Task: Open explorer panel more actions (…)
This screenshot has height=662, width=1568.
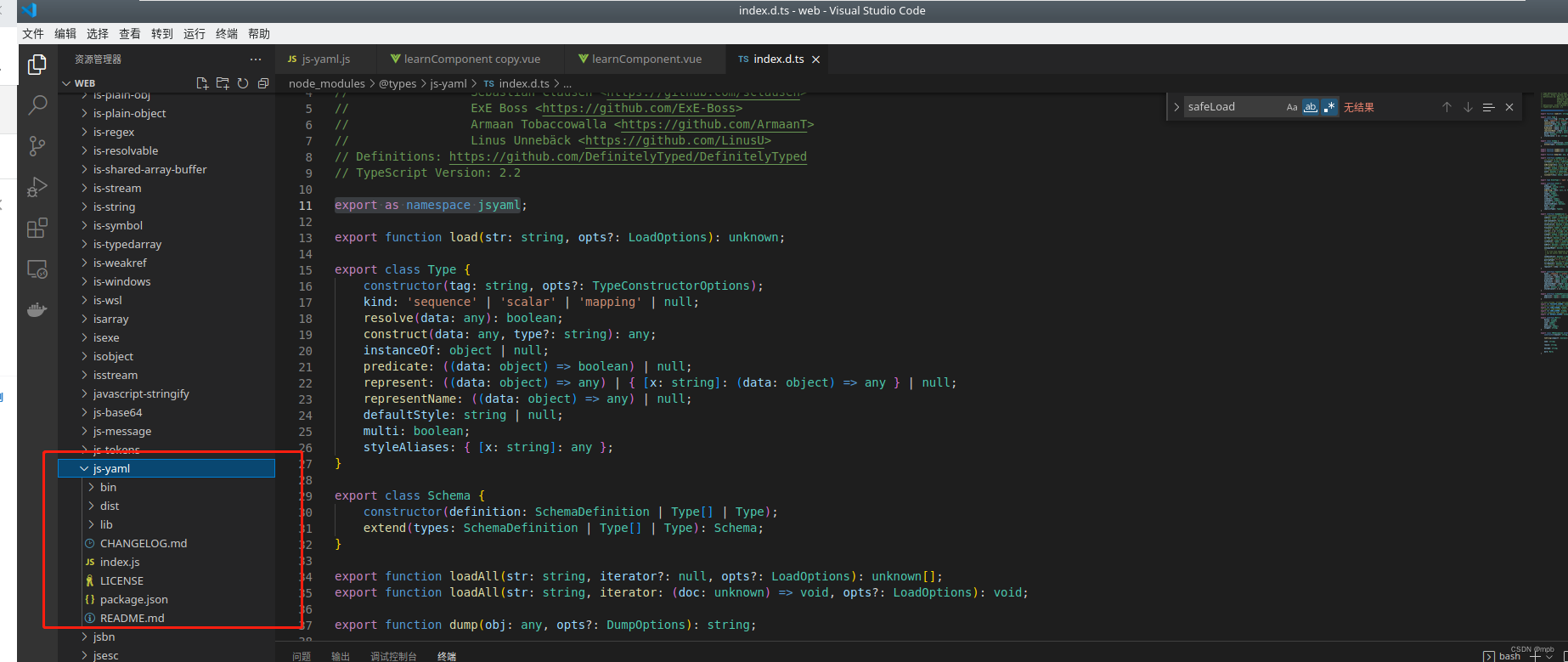Action: pos(256,59)
